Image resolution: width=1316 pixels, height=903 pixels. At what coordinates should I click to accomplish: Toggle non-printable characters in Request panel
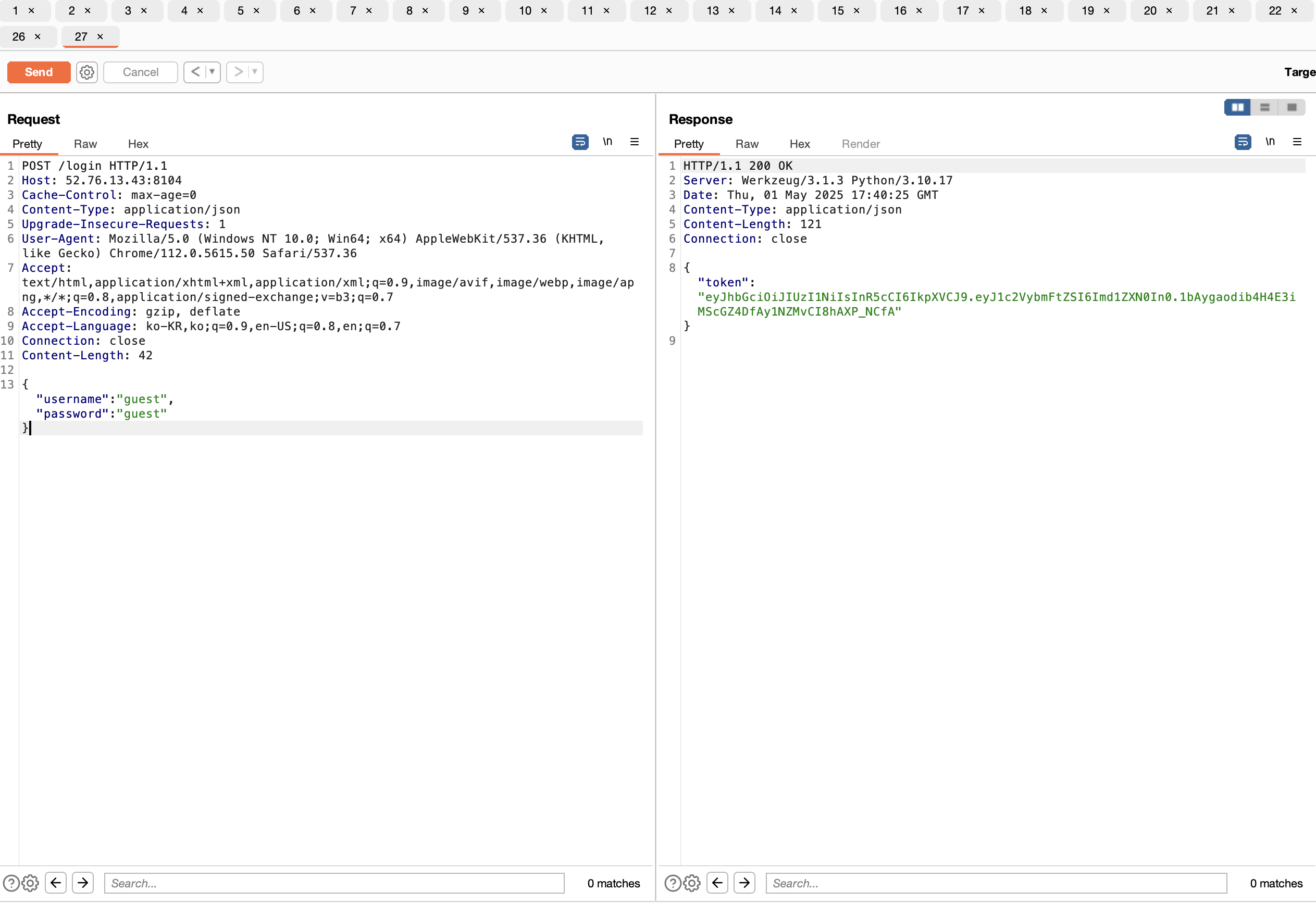click(x=607, y=142)
